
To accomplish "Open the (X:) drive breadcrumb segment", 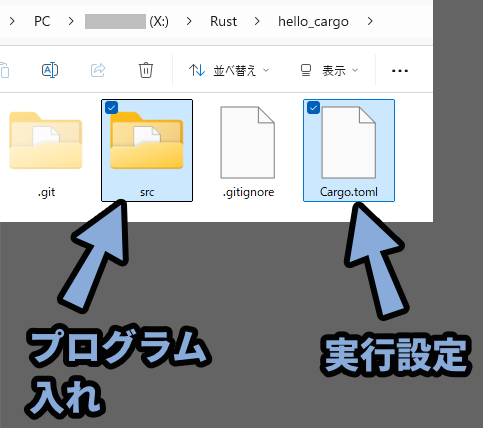I will click(127, 22).
